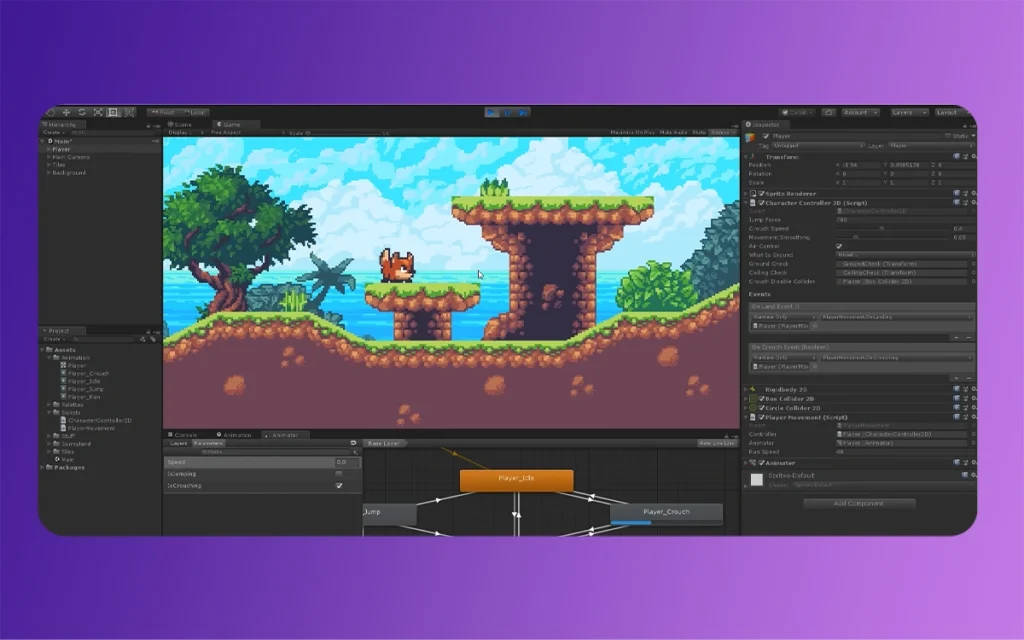Toggle the IsJumping parameter checkbox
1024x640 pixels.
(339, 473)
